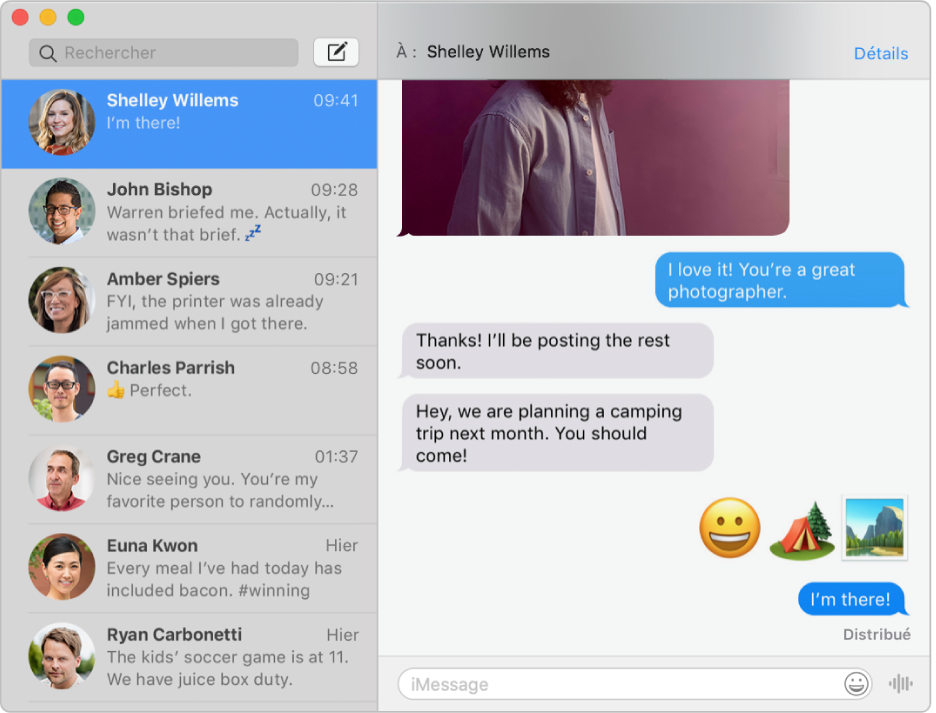Click the grinning face emoji in chat

point(729,528)
